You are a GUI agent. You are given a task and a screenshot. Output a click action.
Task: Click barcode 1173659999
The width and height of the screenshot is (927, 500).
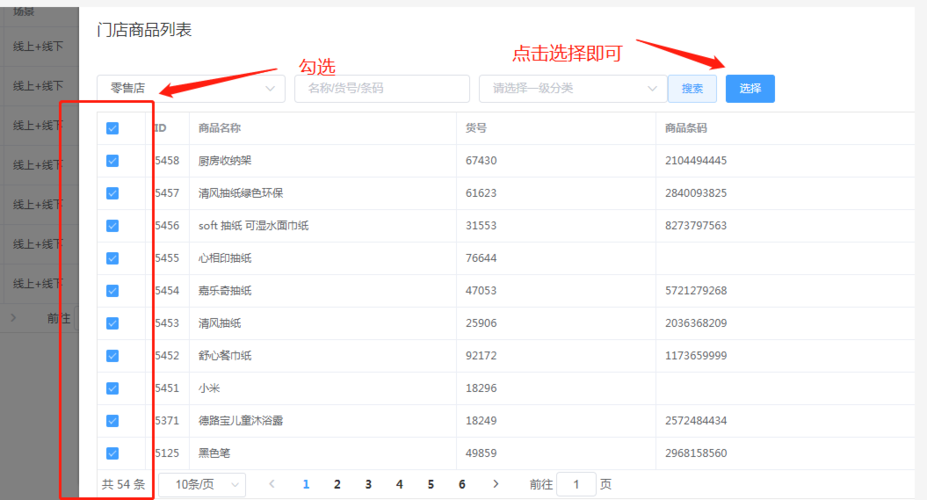tap(696, 356)
